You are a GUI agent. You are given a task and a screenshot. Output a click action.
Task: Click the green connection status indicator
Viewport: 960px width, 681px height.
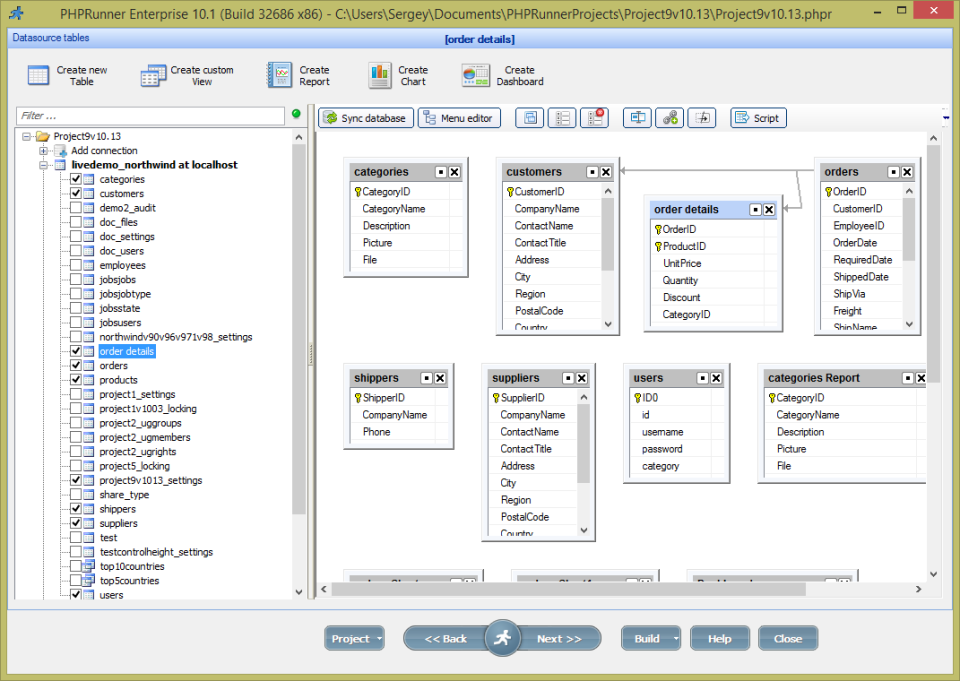[x=296, y=113]
